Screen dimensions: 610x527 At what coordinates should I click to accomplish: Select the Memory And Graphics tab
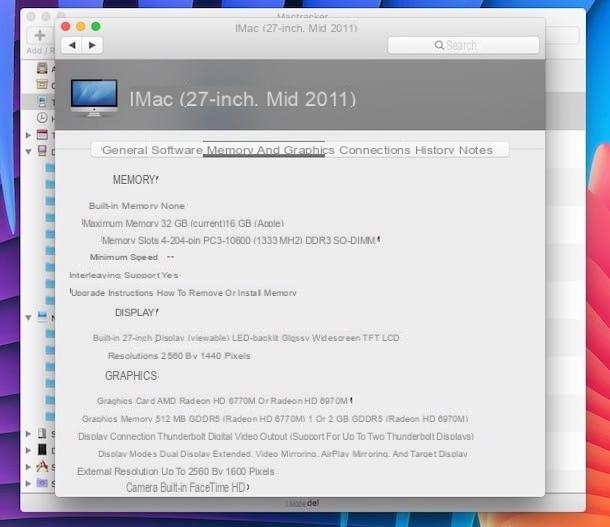click(270, 150)
